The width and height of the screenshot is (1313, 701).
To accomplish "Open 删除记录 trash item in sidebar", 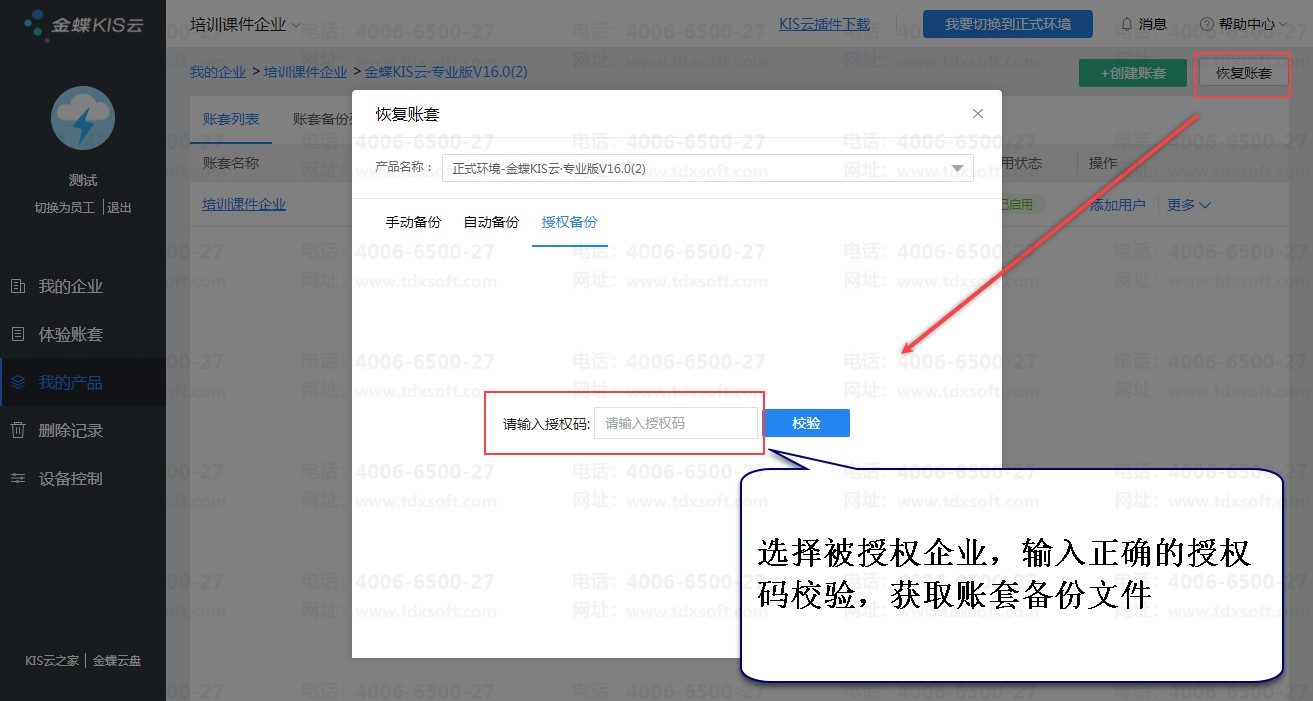I will point(70,431).
